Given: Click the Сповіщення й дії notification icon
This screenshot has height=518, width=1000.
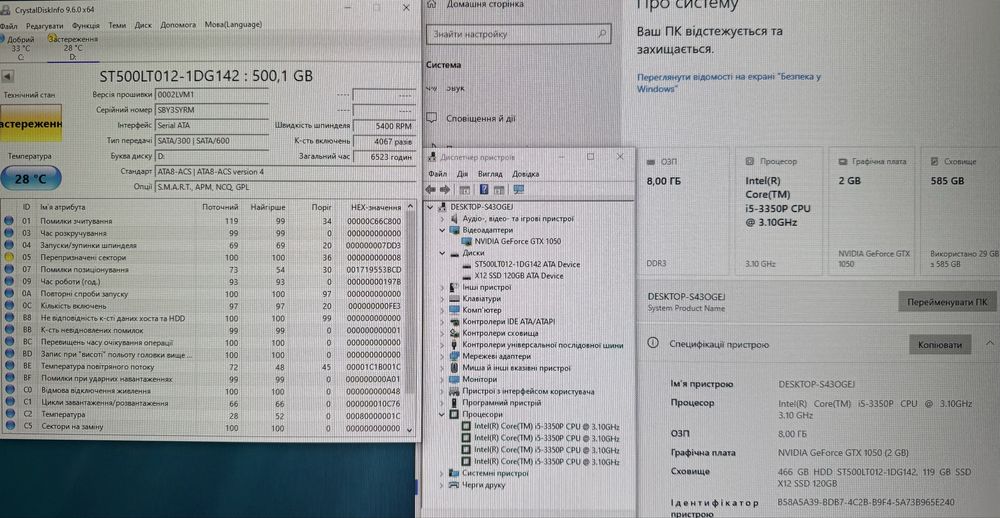Looking at the screenshot, I should tap(432, 118).
